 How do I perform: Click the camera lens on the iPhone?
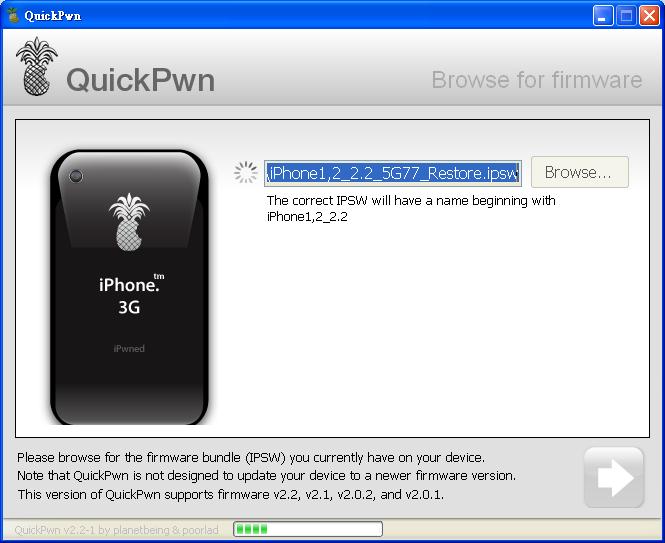pos(76,177)
